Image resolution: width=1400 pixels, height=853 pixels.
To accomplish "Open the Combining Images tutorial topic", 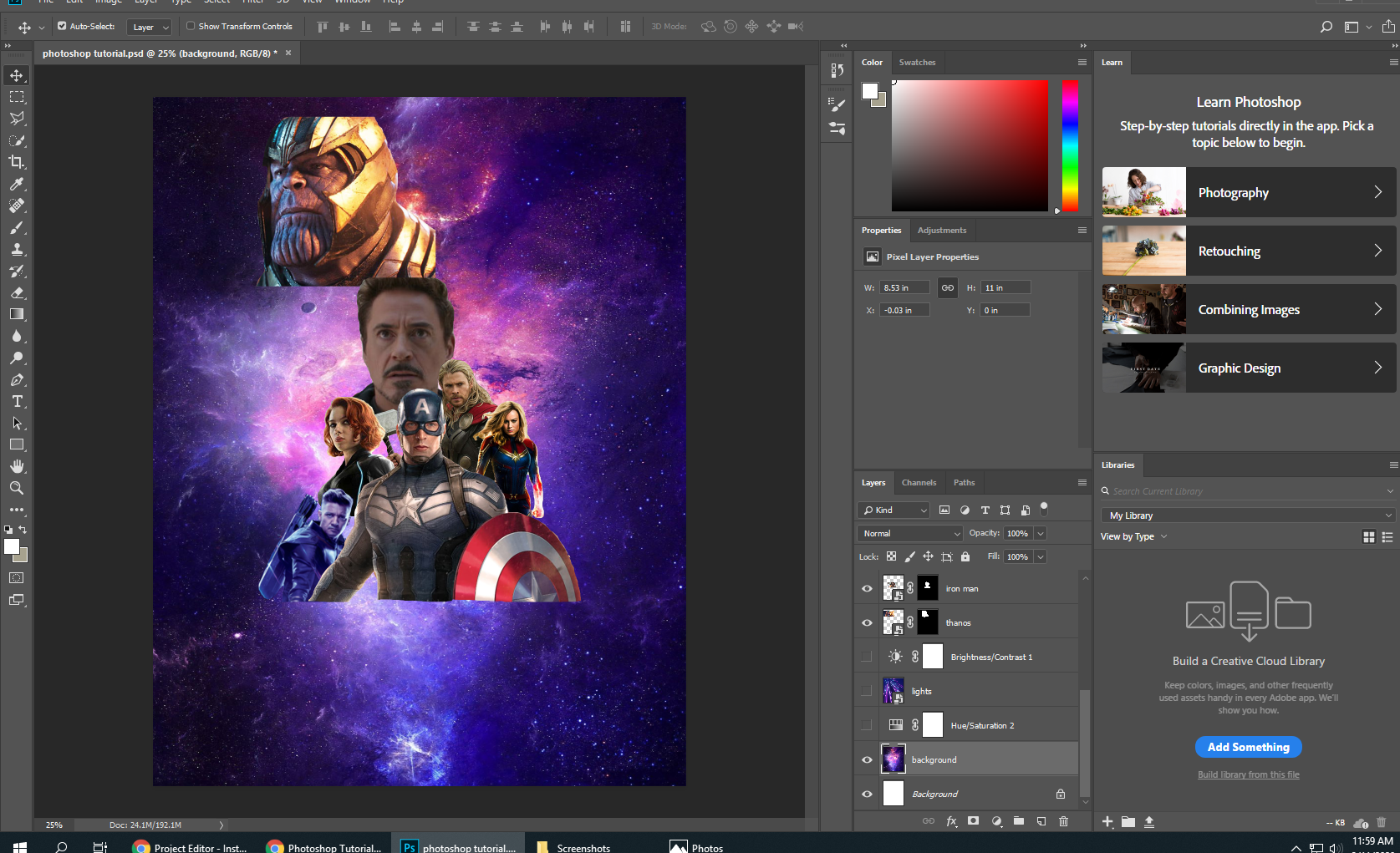I will pyautogui.click(x=1249, y=309).
